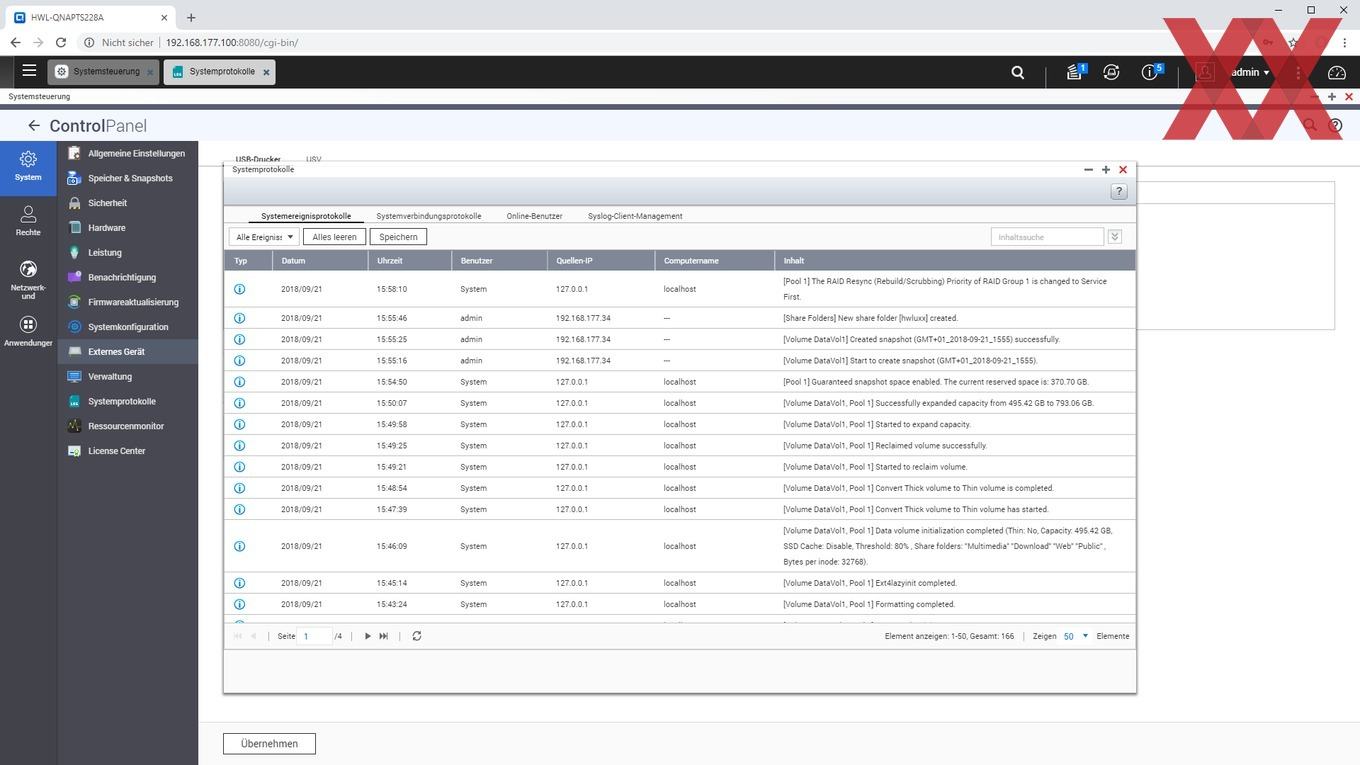Screen dimensions: 1360x765
Task: Switch to Systemprotokolle taskbar tab
Action: (219, 72)
